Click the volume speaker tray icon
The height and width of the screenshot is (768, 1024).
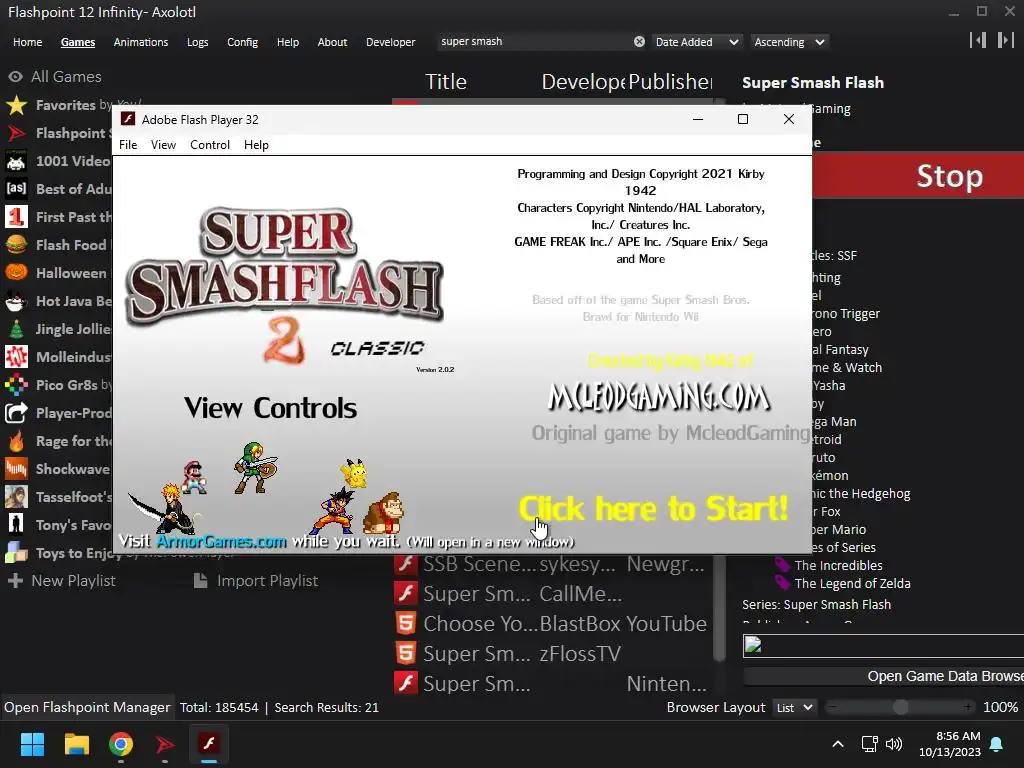tap(894, 744)
